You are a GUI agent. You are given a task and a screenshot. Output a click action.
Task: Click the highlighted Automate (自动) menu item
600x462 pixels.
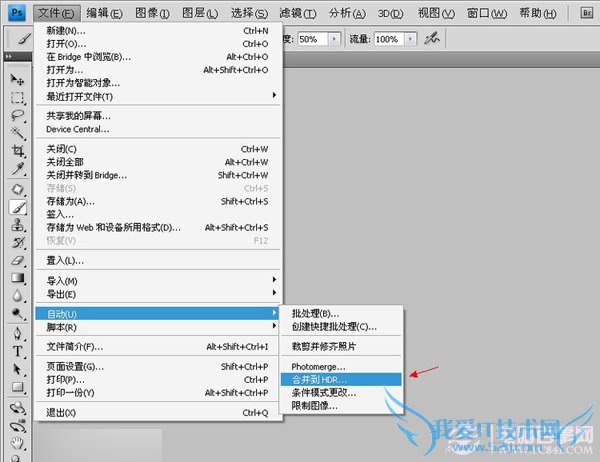(158, 314)
